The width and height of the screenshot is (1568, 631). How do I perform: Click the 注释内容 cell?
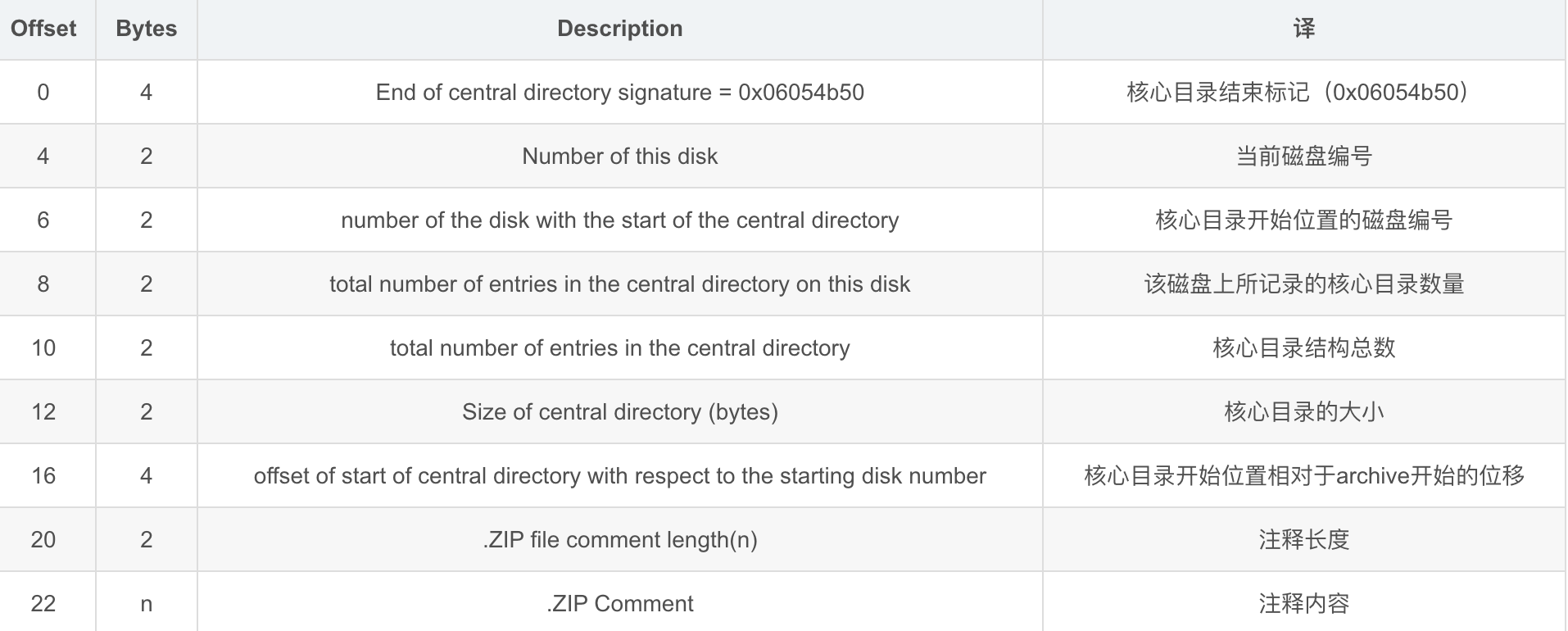(x=1303, y=604)
